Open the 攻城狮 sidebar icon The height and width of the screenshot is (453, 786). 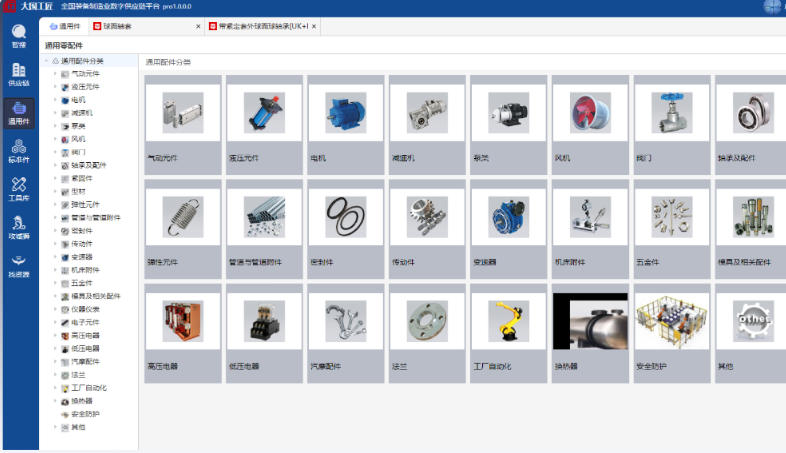(18, 227)
